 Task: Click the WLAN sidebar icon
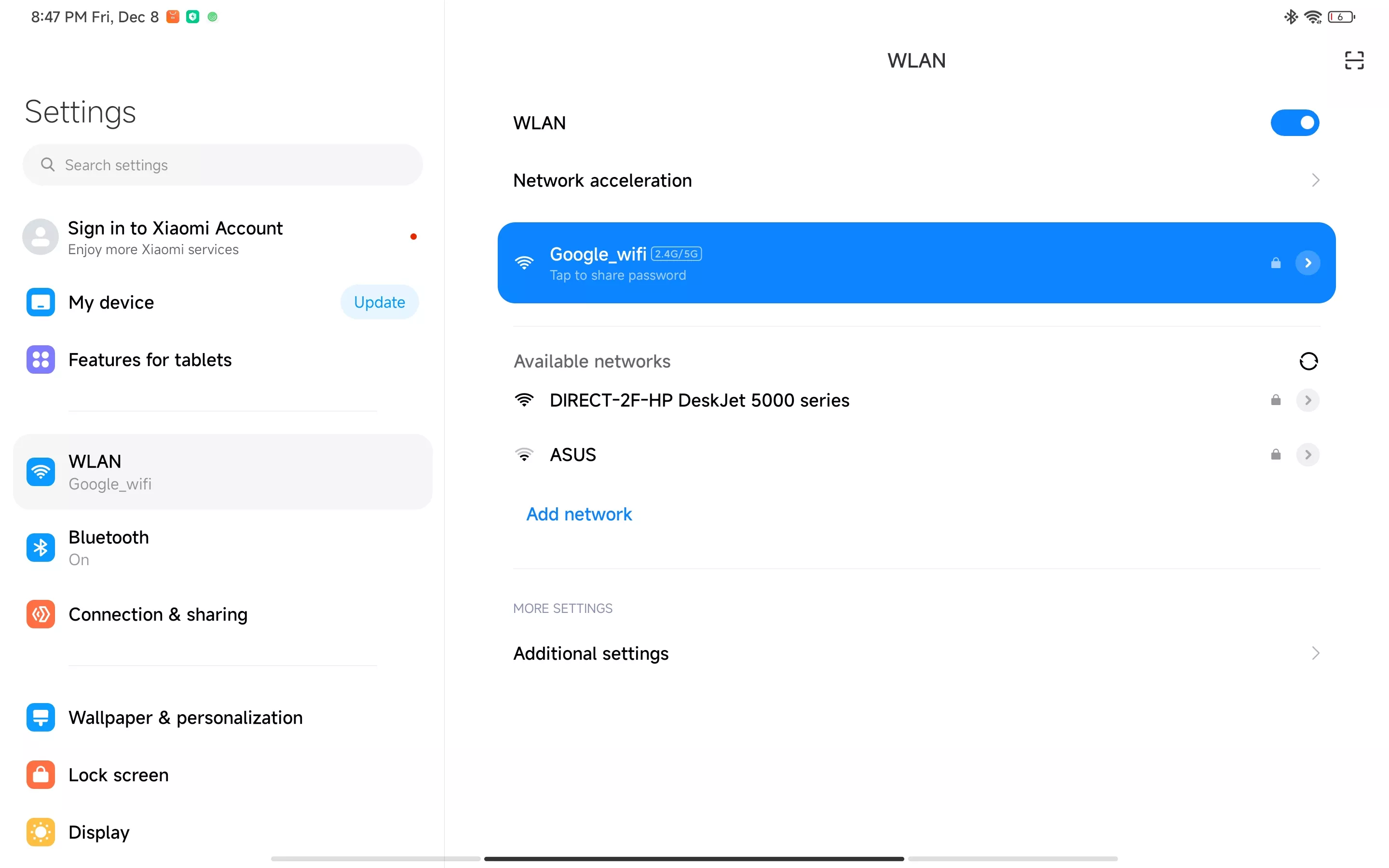[x=40, y=472]
